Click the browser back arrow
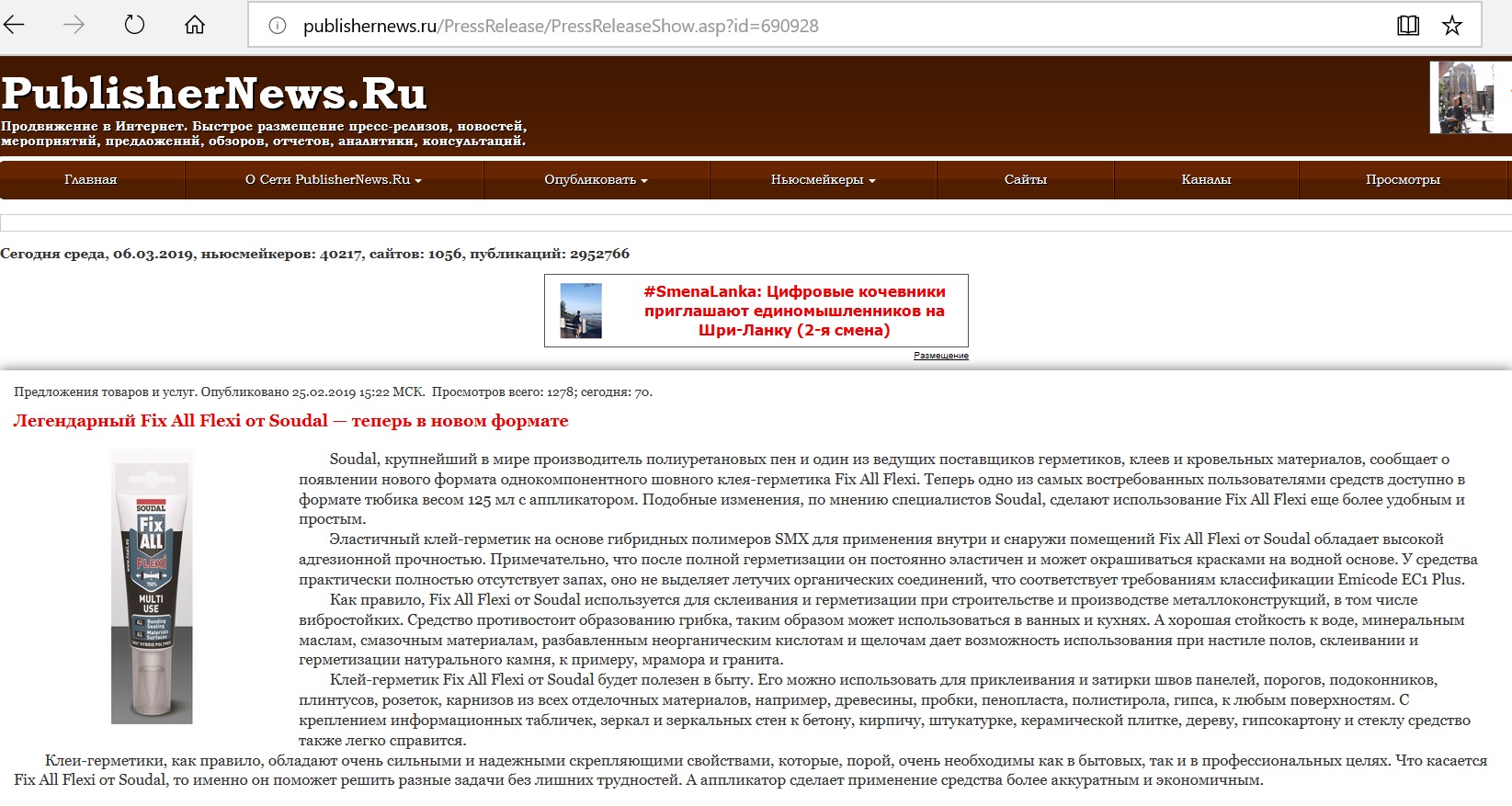1512x806 pixels. (15, 25)
